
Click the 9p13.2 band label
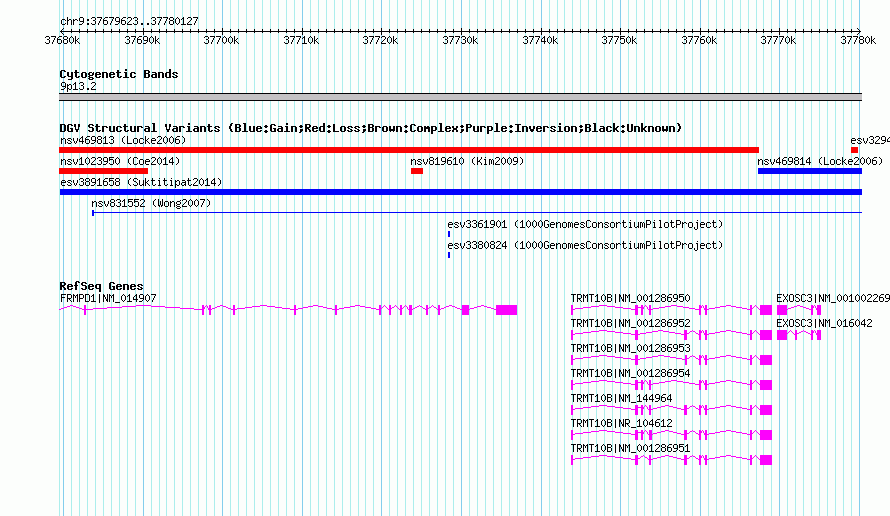[78, 86]
